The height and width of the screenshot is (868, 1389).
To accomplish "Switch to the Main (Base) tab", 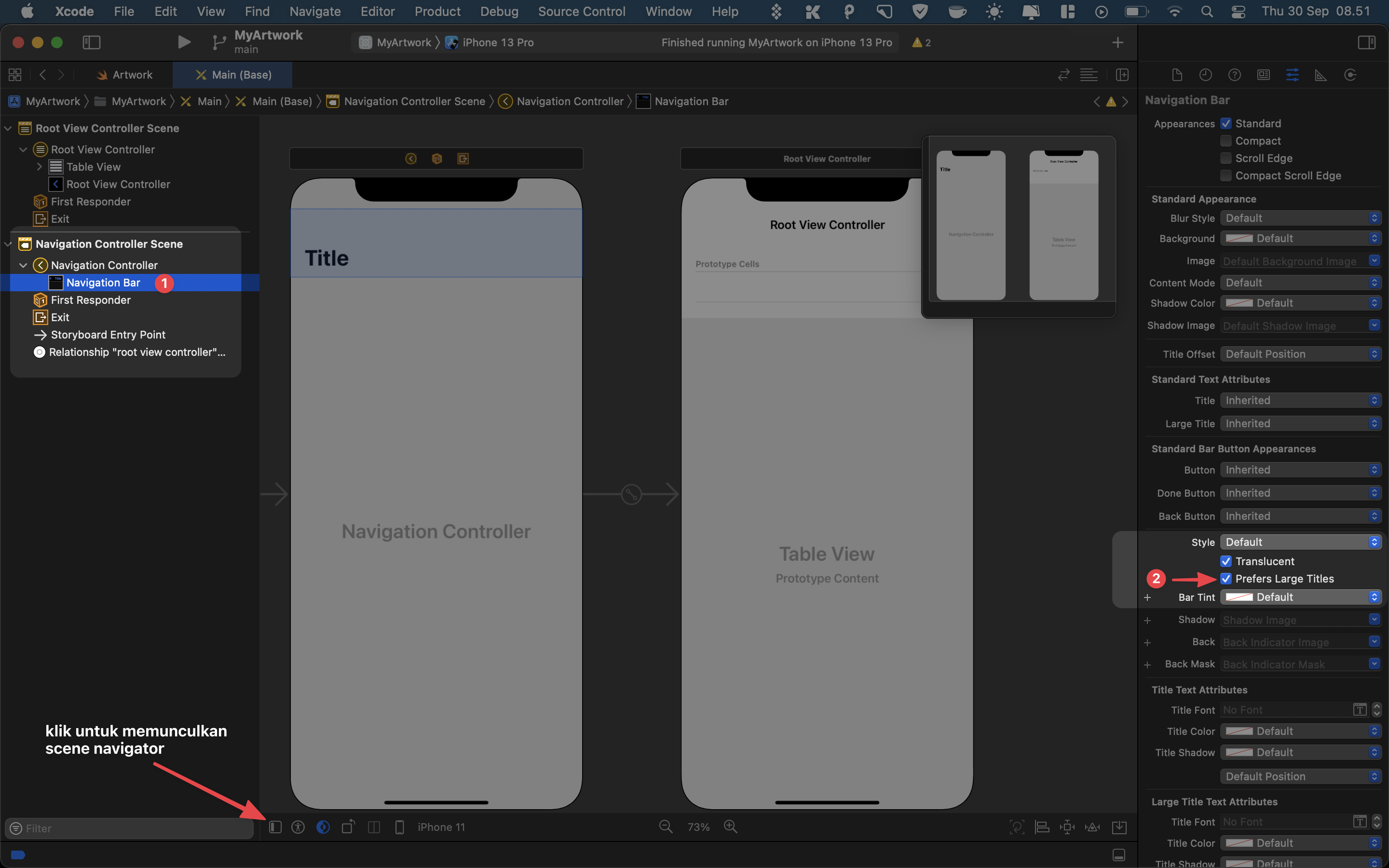I will [233, 75].
